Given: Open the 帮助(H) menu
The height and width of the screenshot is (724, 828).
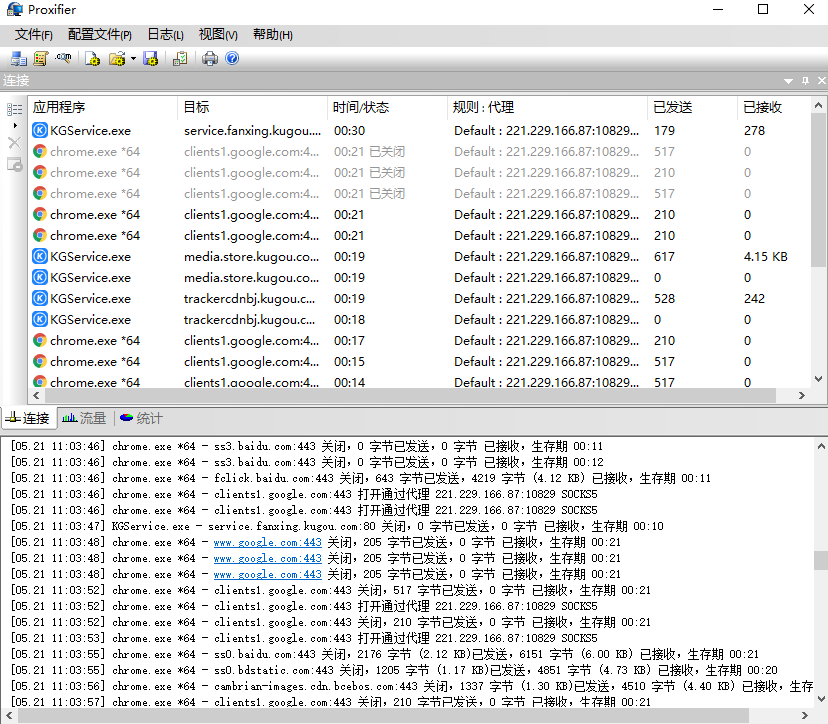Looking at the screenshot, I should click(x=272, y=35).
